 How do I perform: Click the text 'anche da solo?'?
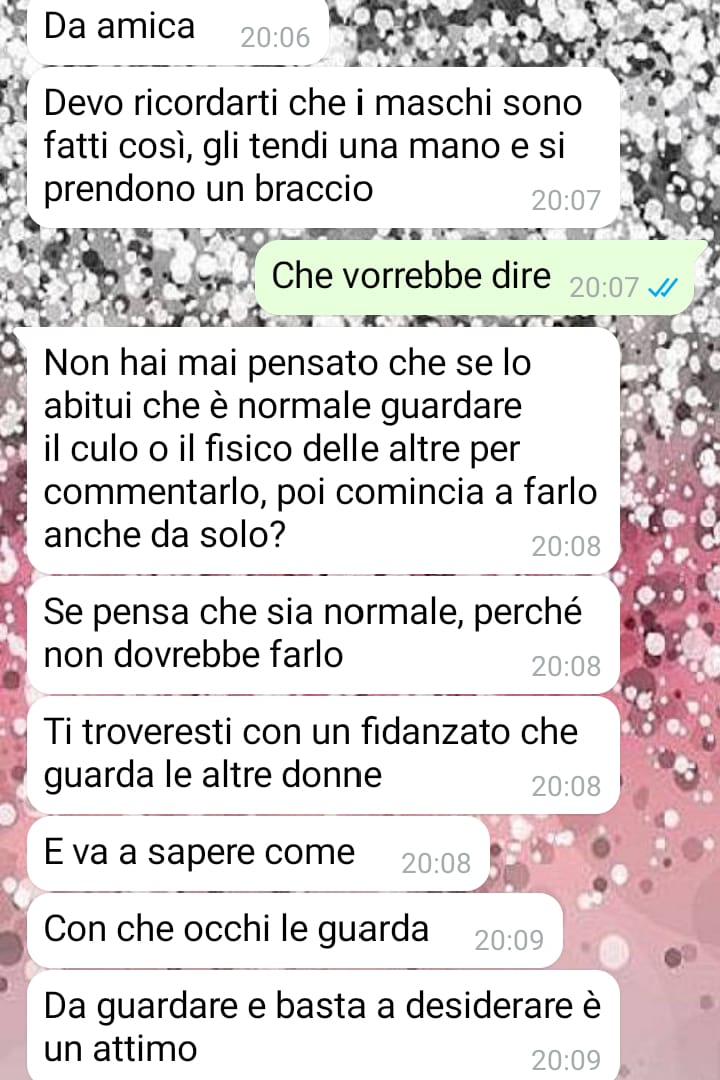click(x=165, y=534)
